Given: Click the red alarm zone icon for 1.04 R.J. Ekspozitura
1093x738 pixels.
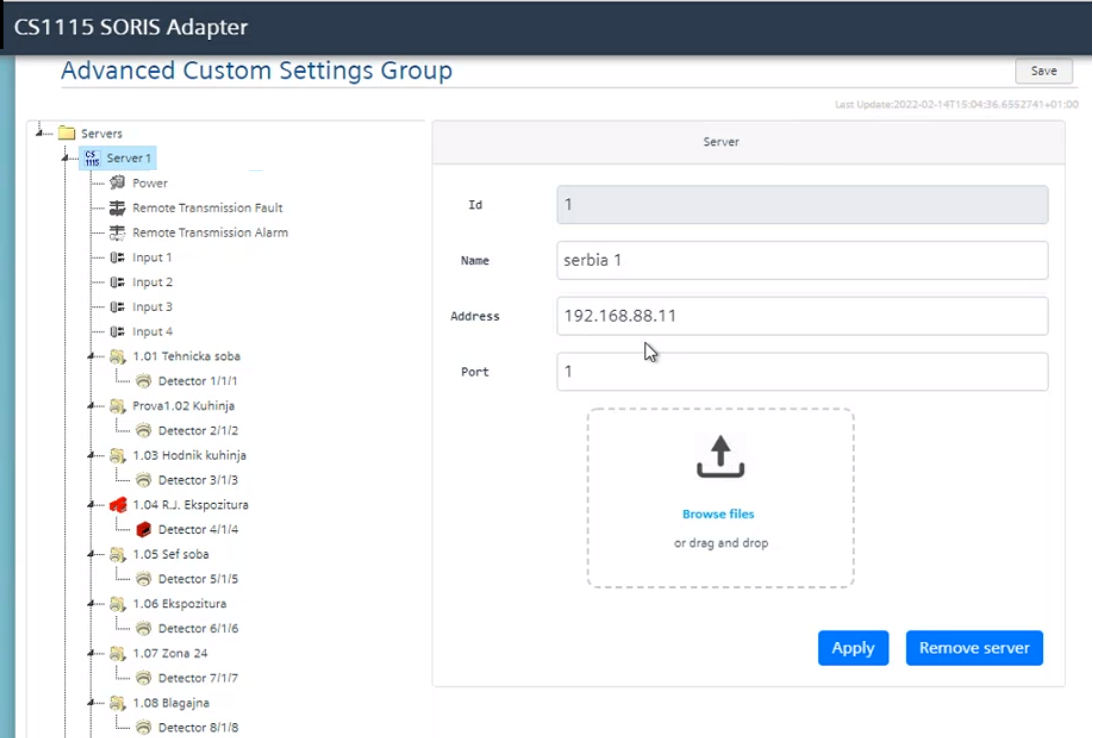Looking at the screenshot, I should point(119,504).
